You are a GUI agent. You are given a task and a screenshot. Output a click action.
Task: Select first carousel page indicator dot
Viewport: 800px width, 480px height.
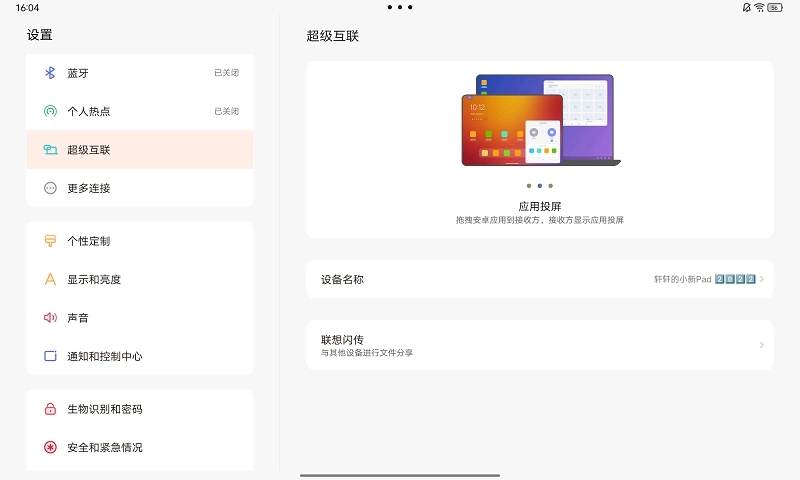coord(528,186)
